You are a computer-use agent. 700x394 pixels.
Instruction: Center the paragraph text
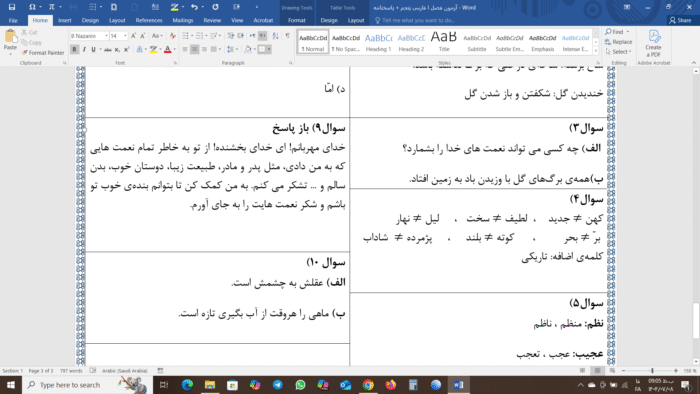point(195,50)
